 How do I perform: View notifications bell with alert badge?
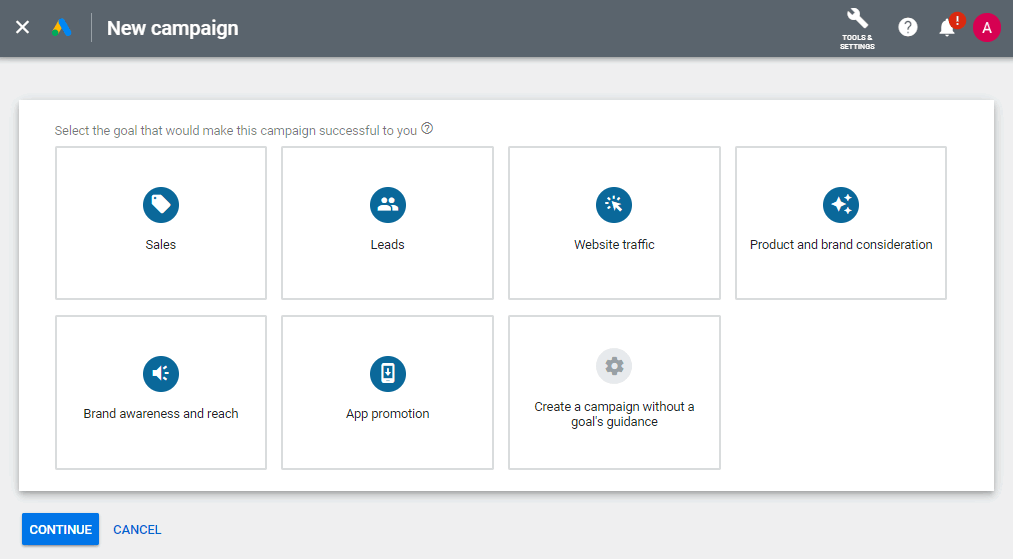947,28
